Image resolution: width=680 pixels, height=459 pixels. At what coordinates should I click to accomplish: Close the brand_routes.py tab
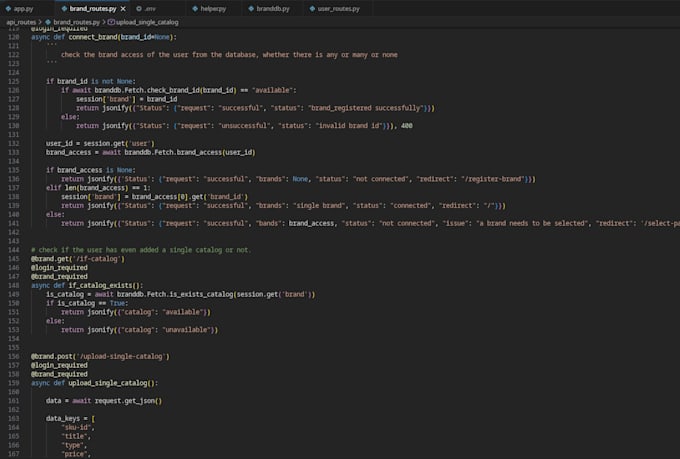coord(123,9)
